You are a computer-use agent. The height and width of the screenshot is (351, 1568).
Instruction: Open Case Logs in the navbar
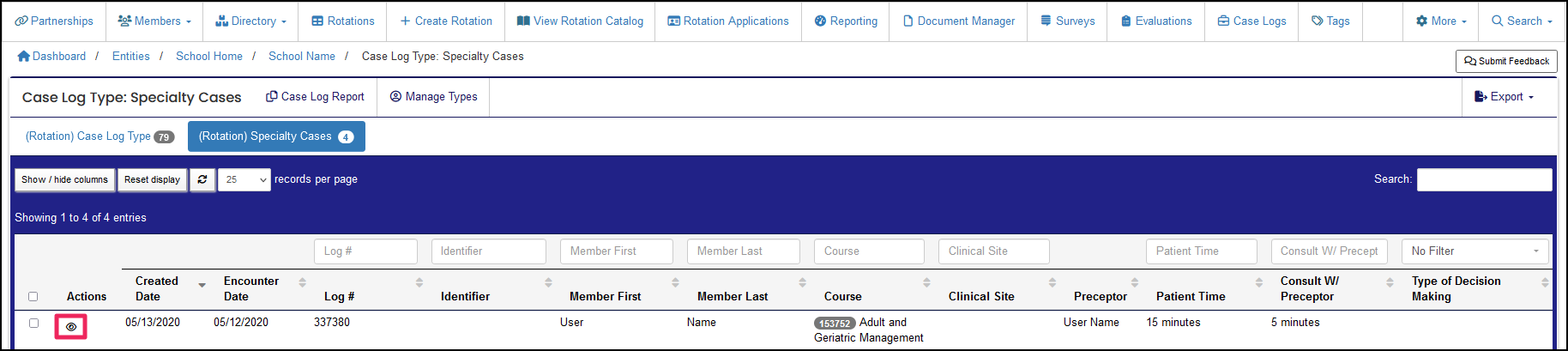coord(1252,21)
